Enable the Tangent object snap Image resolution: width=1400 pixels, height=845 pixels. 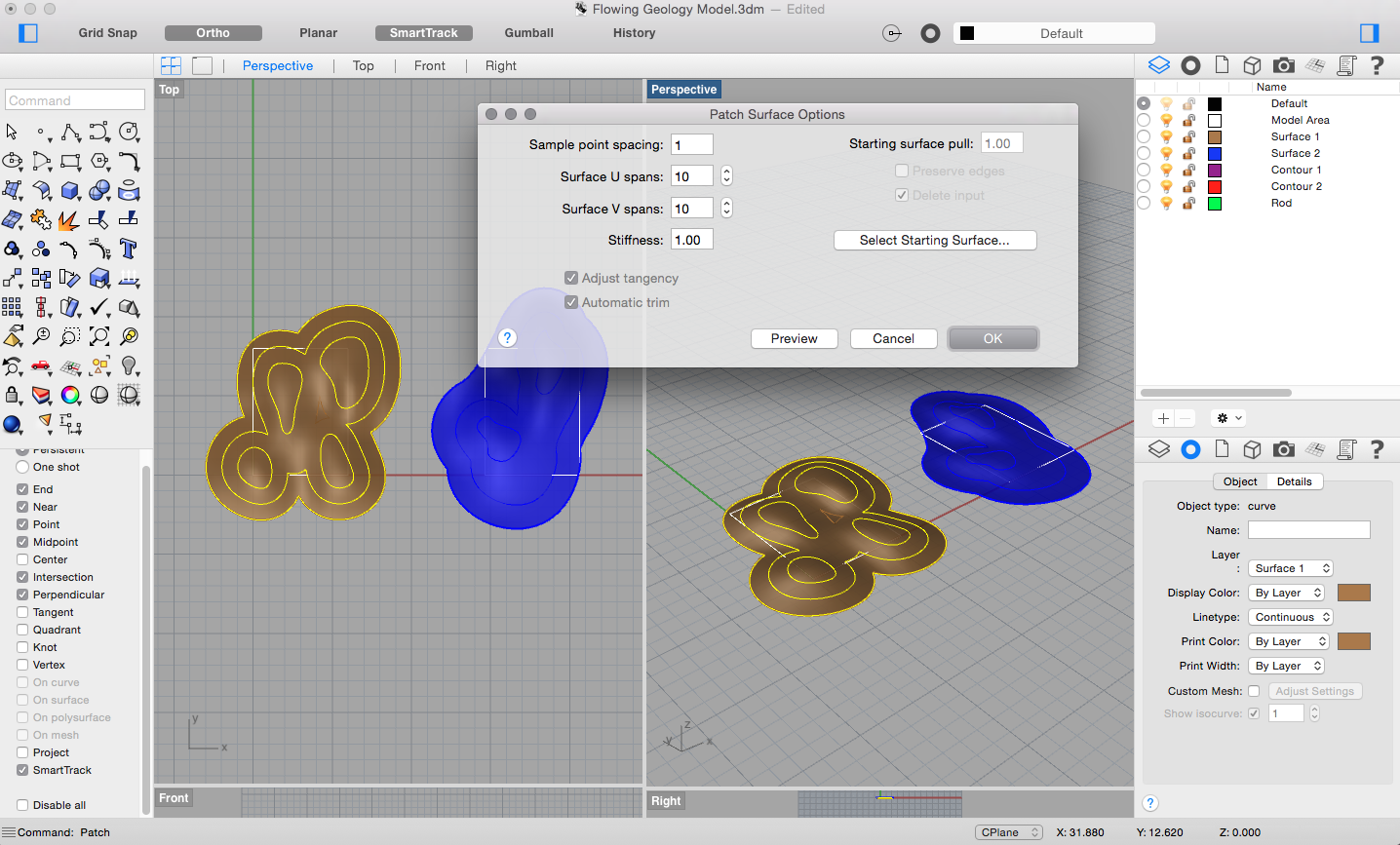click(x=22, y=612)
